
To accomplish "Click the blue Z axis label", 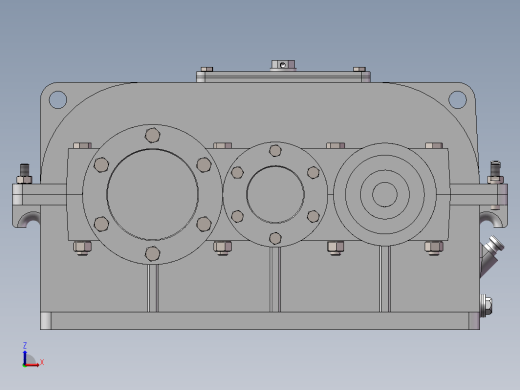I will [x=25, y=345].
